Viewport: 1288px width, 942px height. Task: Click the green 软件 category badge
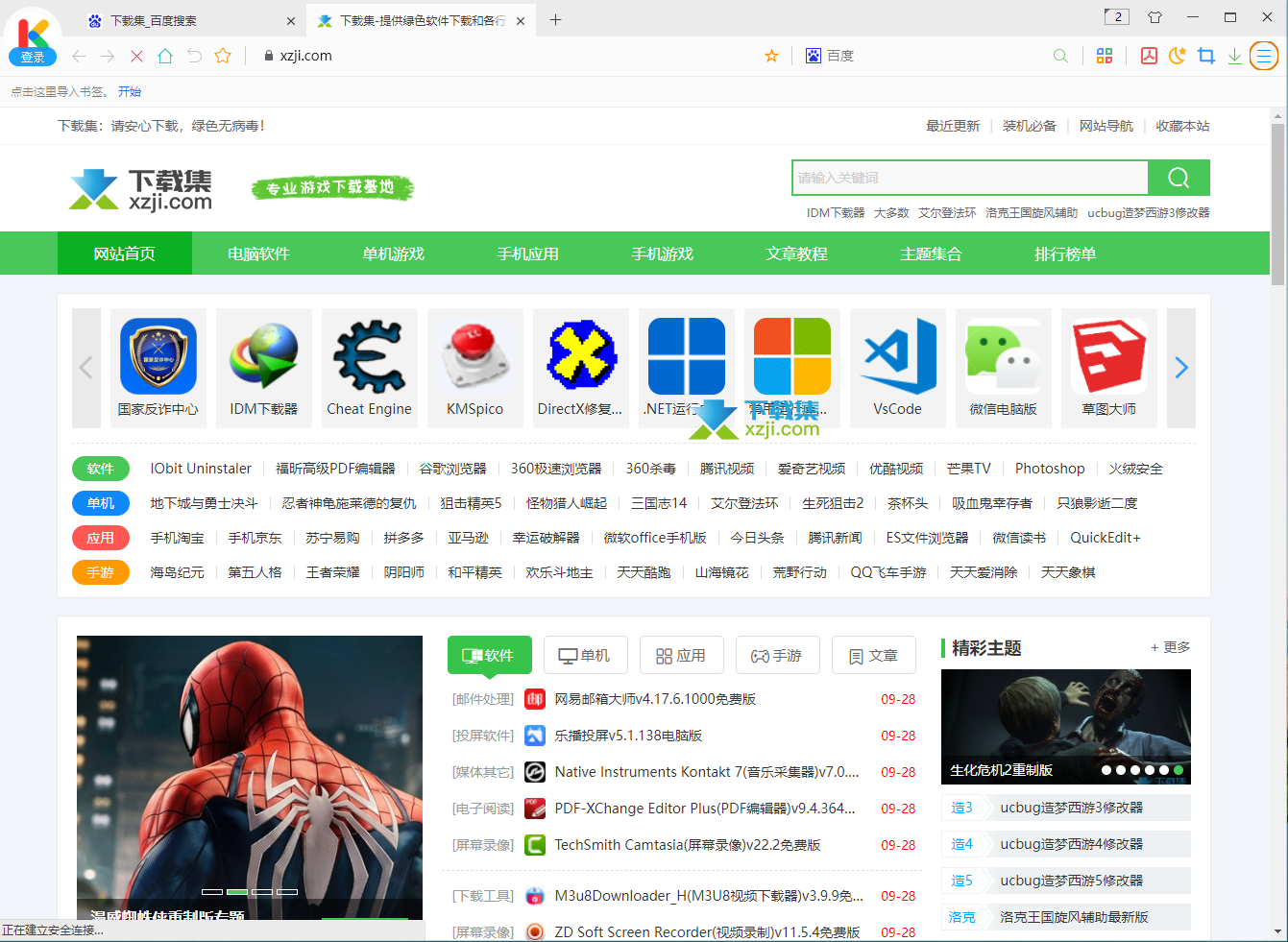click(x=101, y=469)
